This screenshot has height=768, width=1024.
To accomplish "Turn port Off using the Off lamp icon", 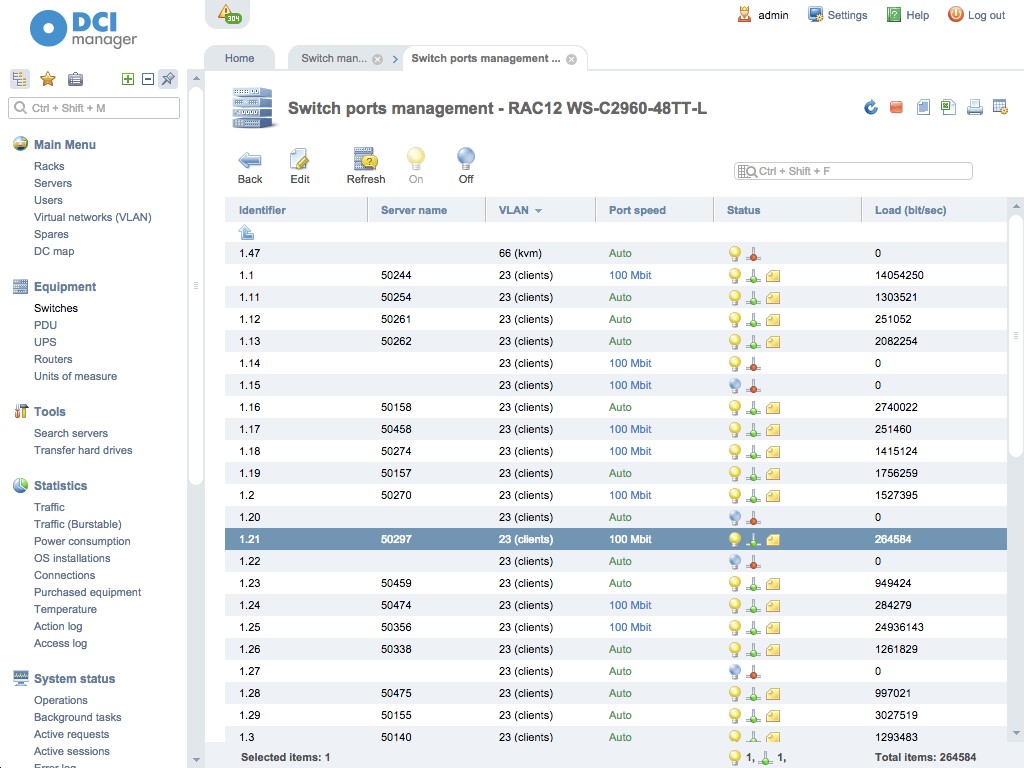I will (x=464, y=162).
